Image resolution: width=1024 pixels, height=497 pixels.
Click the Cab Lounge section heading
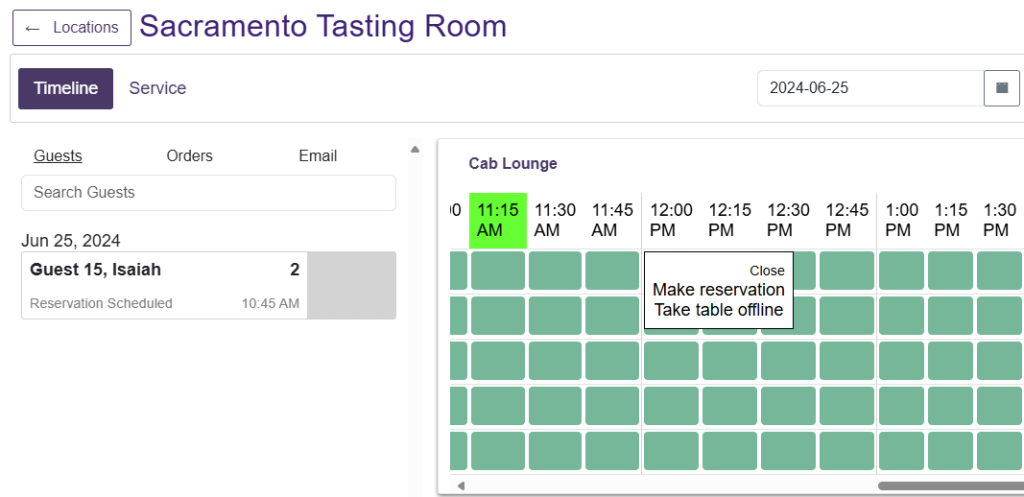coord(513,164)
